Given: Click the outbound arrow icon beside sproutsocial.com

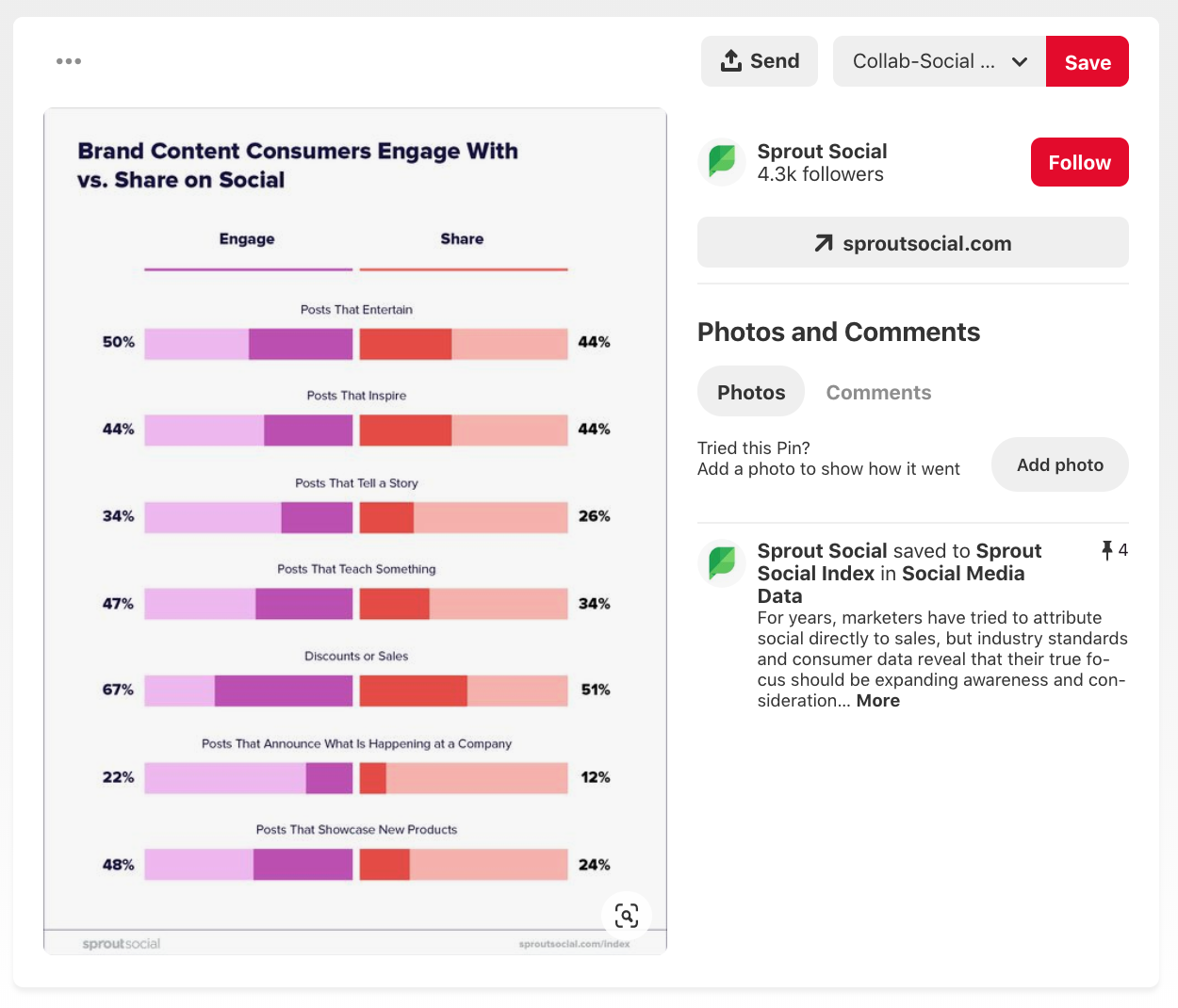Looking at the screenshot, I should click(x=824, y=243).
